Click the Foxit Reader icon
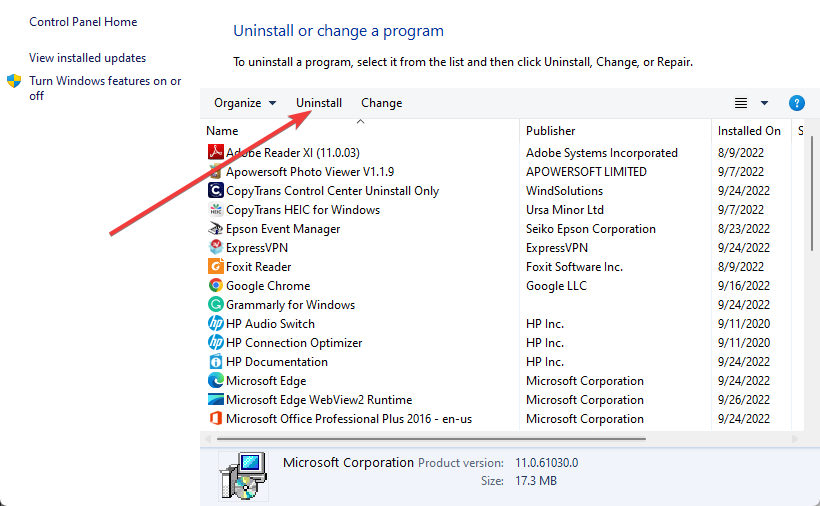 [x=215, y=267]
